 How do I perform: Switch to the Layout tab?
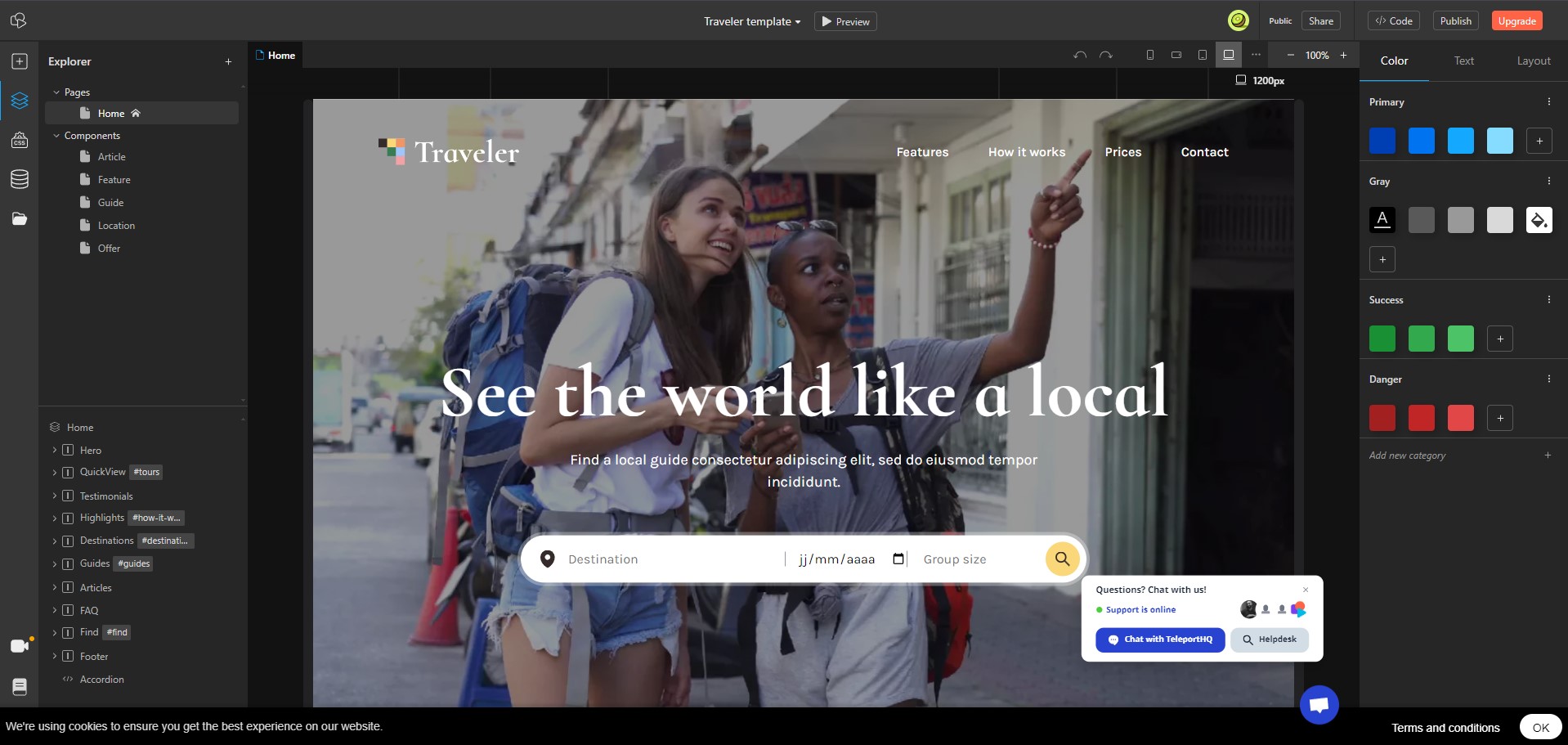[1534, 61]
